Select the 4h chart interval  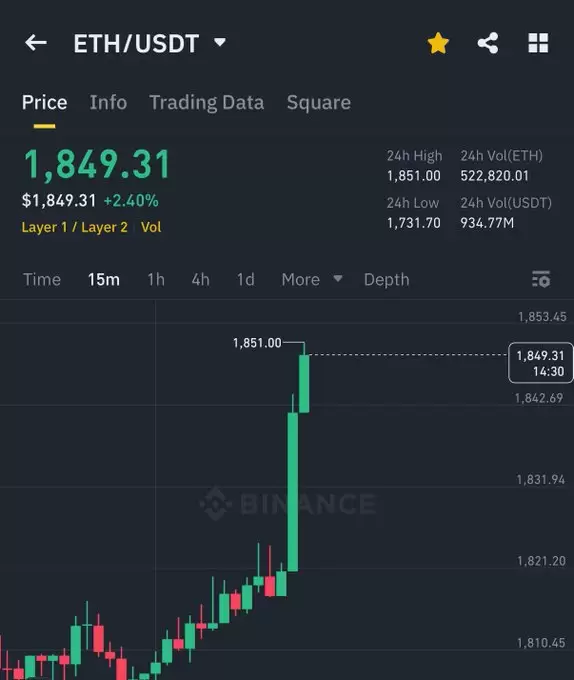(x=200, y=279)
